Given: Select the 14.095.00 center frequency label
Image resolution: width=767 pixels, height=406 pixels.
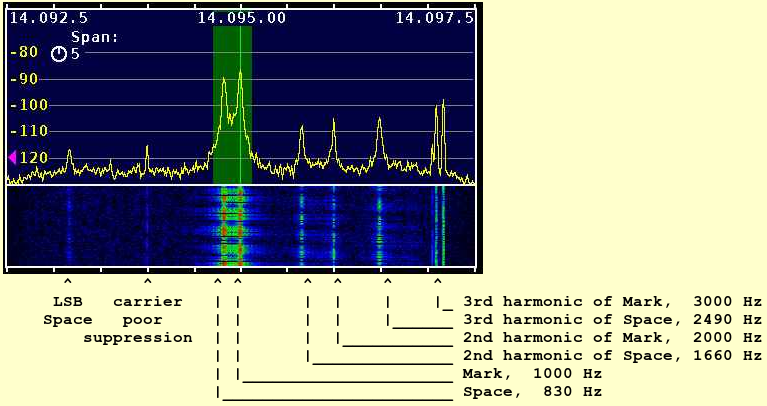Looking at the screenshot, I should (x=241, y=17).
